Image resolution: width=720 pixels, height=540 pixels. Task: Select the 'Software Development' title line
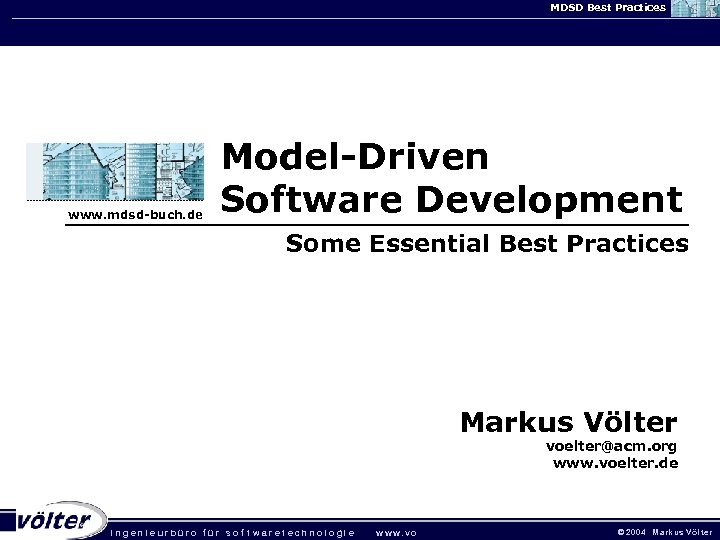click(x=451, y=200)
